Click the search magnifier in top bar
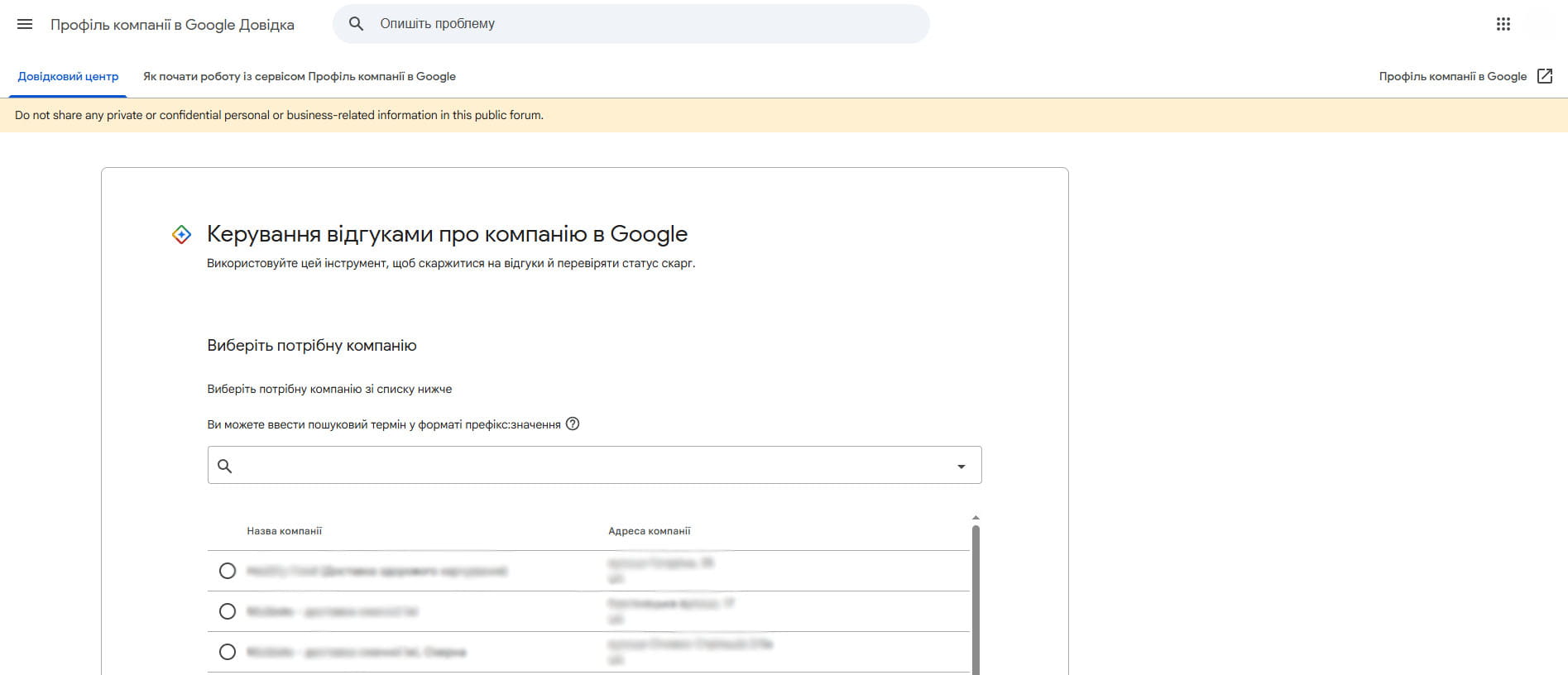 coord(356,24)
